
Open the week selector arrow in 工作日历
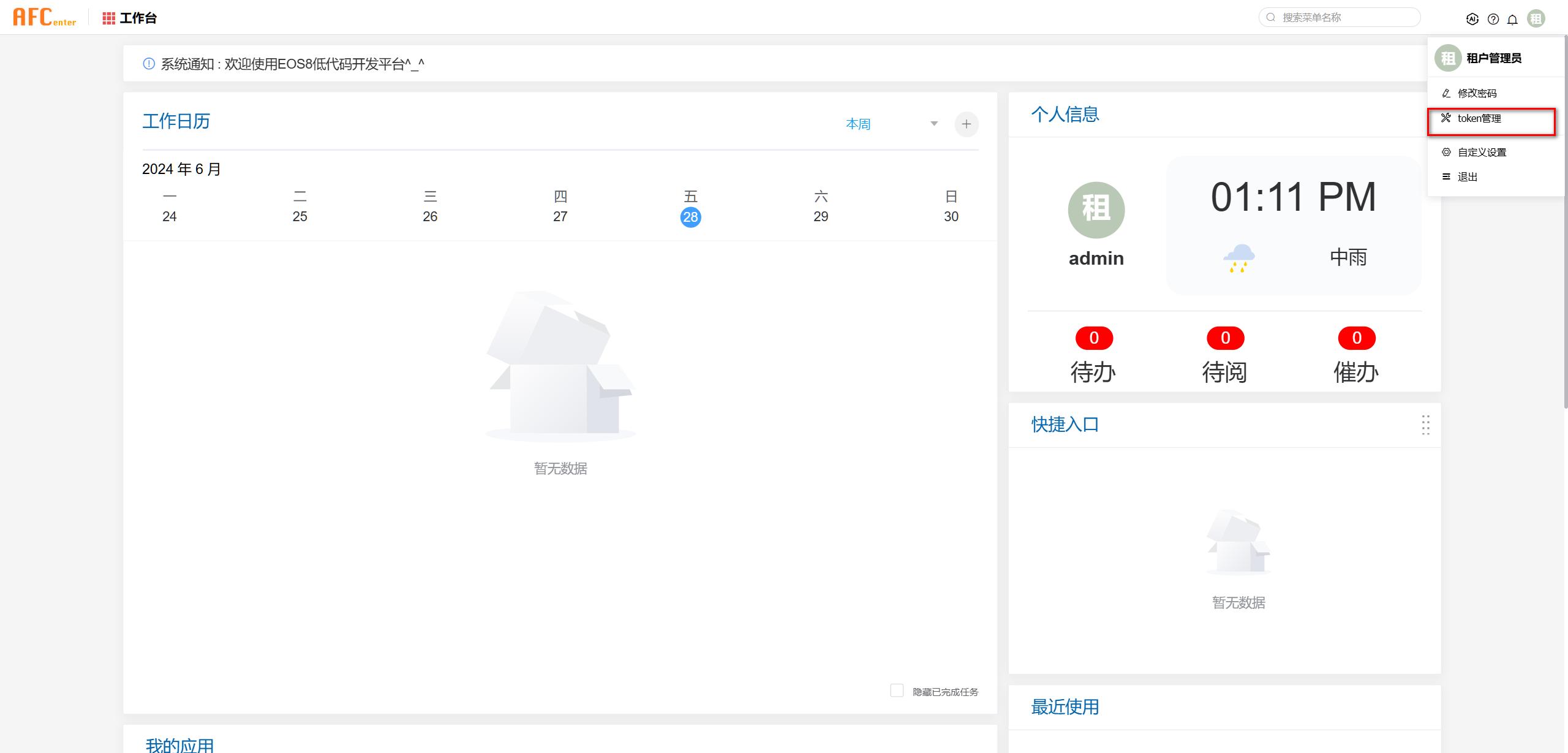tap(933, 123)
